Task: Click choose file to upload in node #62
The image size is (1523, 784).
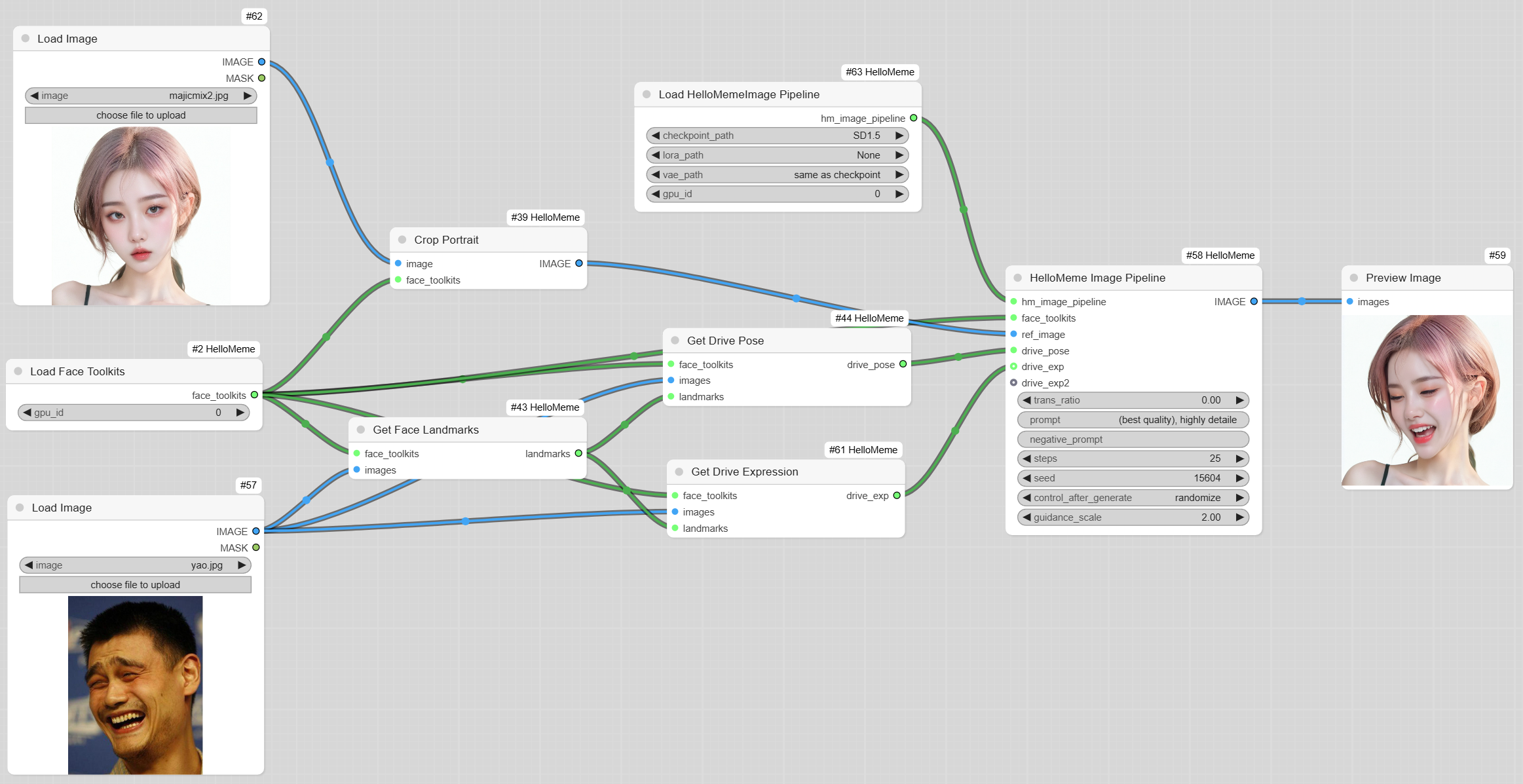Action: [x=140, y=115]
